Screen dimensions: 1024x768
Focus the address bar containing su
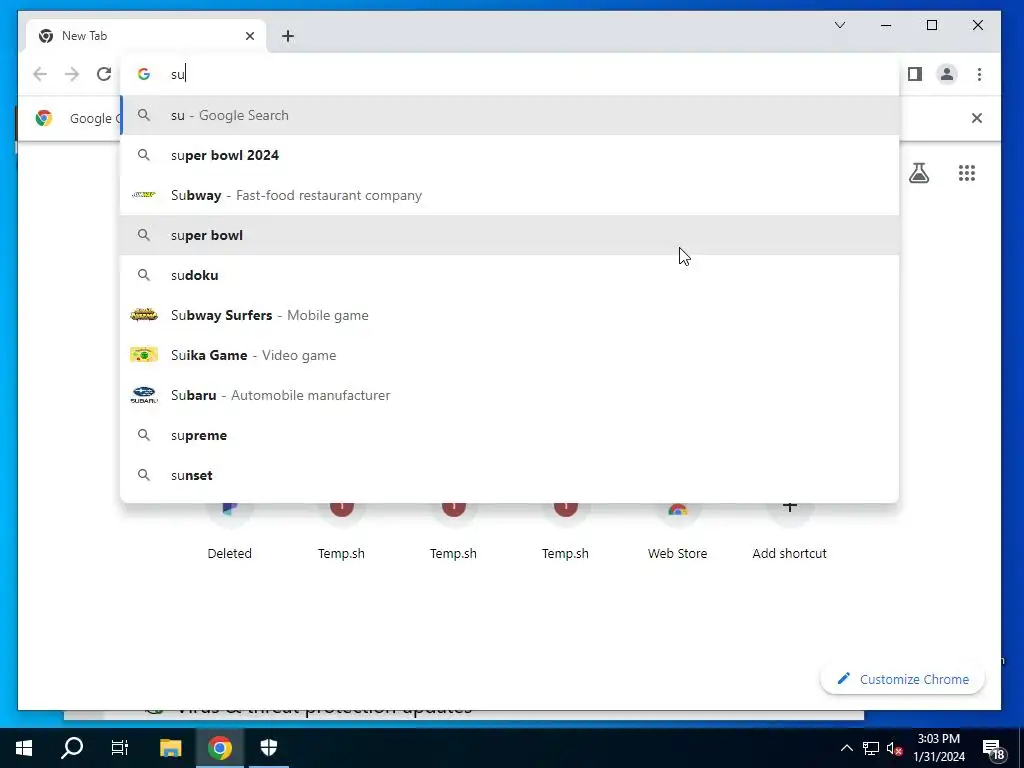coord(509,74)
